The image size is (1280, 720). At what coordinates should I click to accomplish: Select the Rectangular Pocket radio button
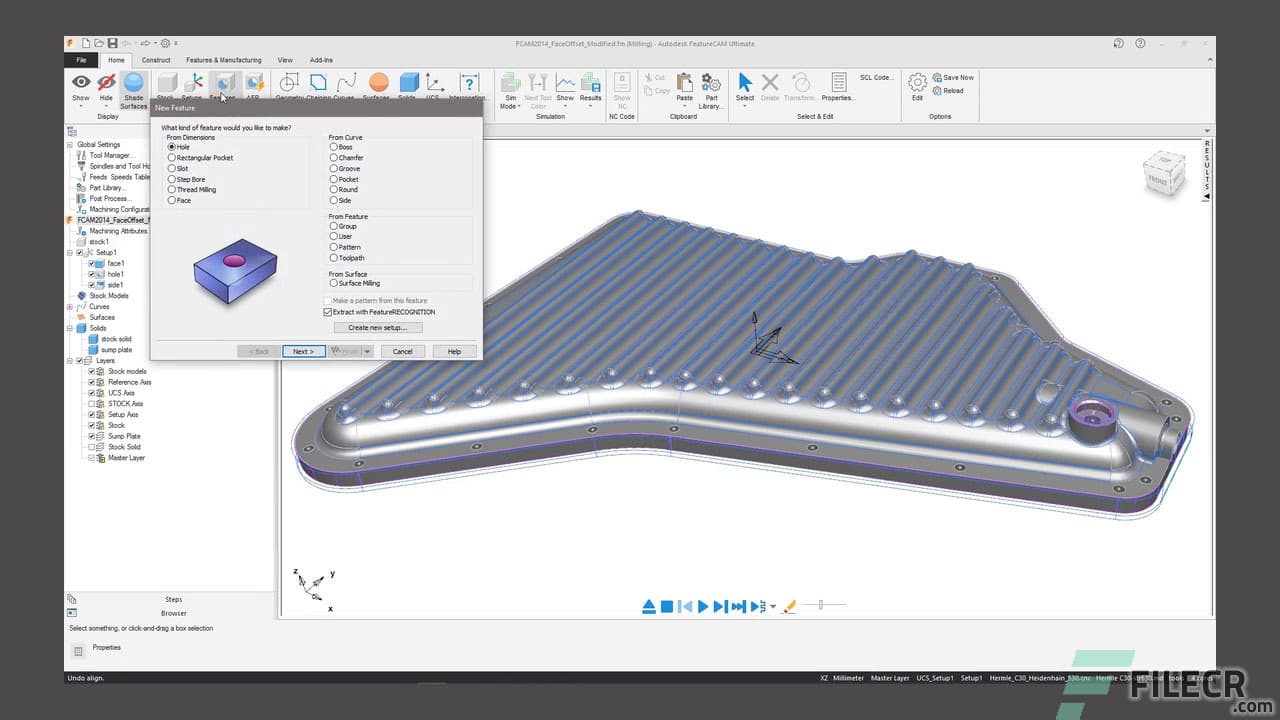[172, 158]
